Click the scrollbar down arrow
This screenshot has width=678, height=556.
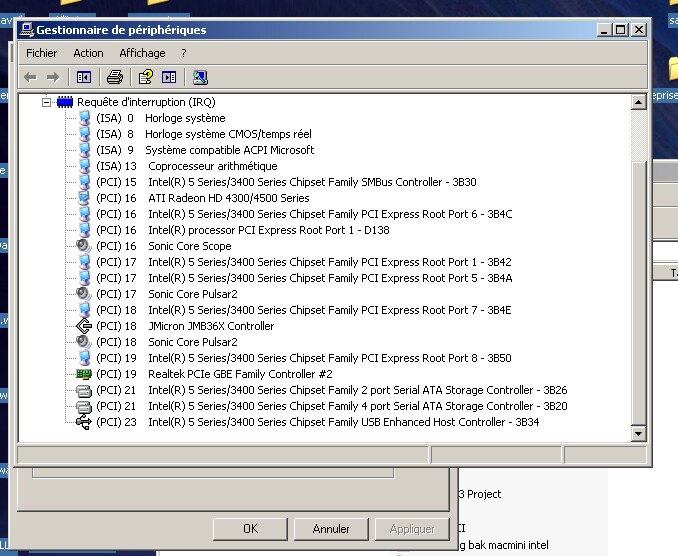[639, 433]
